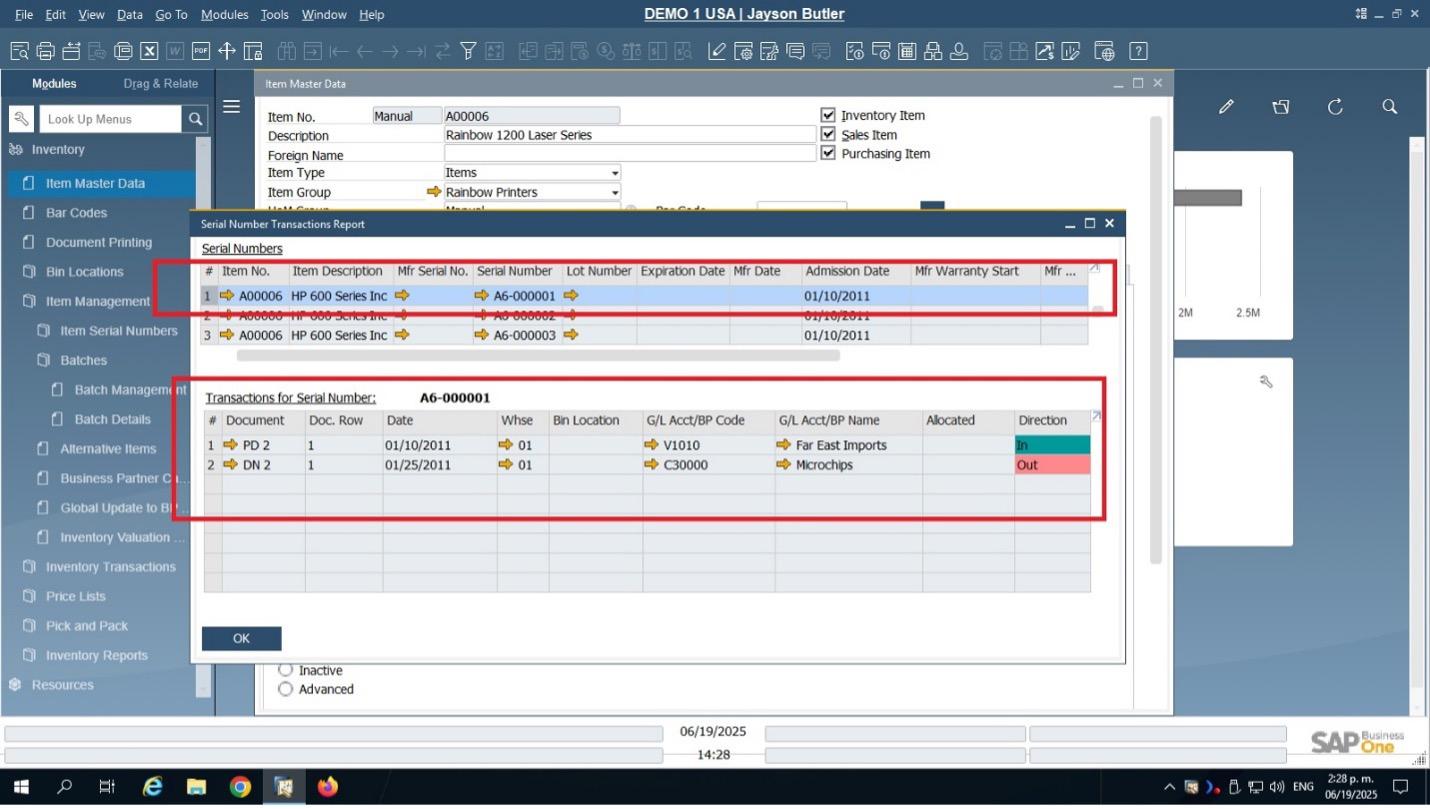Click the cockpit refresh icon
This screenshot has width=1430, height=809.
click(1335, 107)
